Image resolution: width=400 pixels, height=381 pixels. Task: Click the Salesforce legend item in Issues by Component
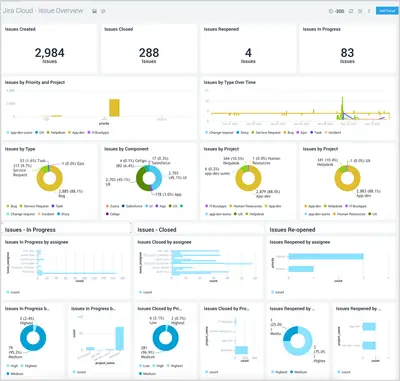pos(132,206)
